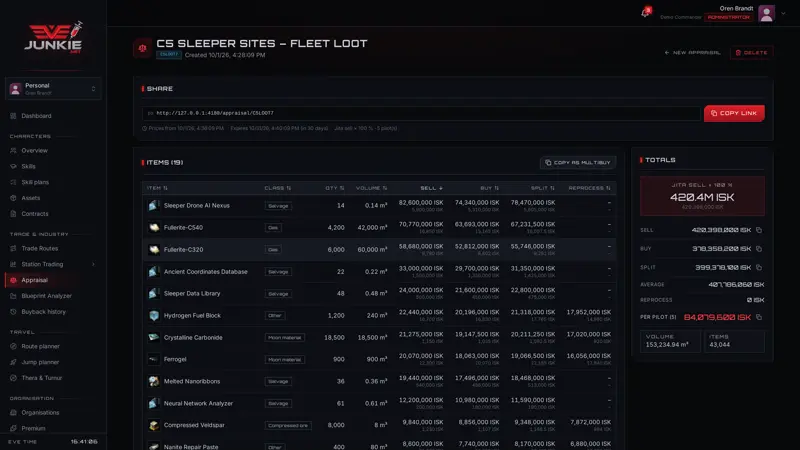Click the Fullerite-C320 item icon
The height and width of the screenshot is (450, 800).
tap(154, 249)
